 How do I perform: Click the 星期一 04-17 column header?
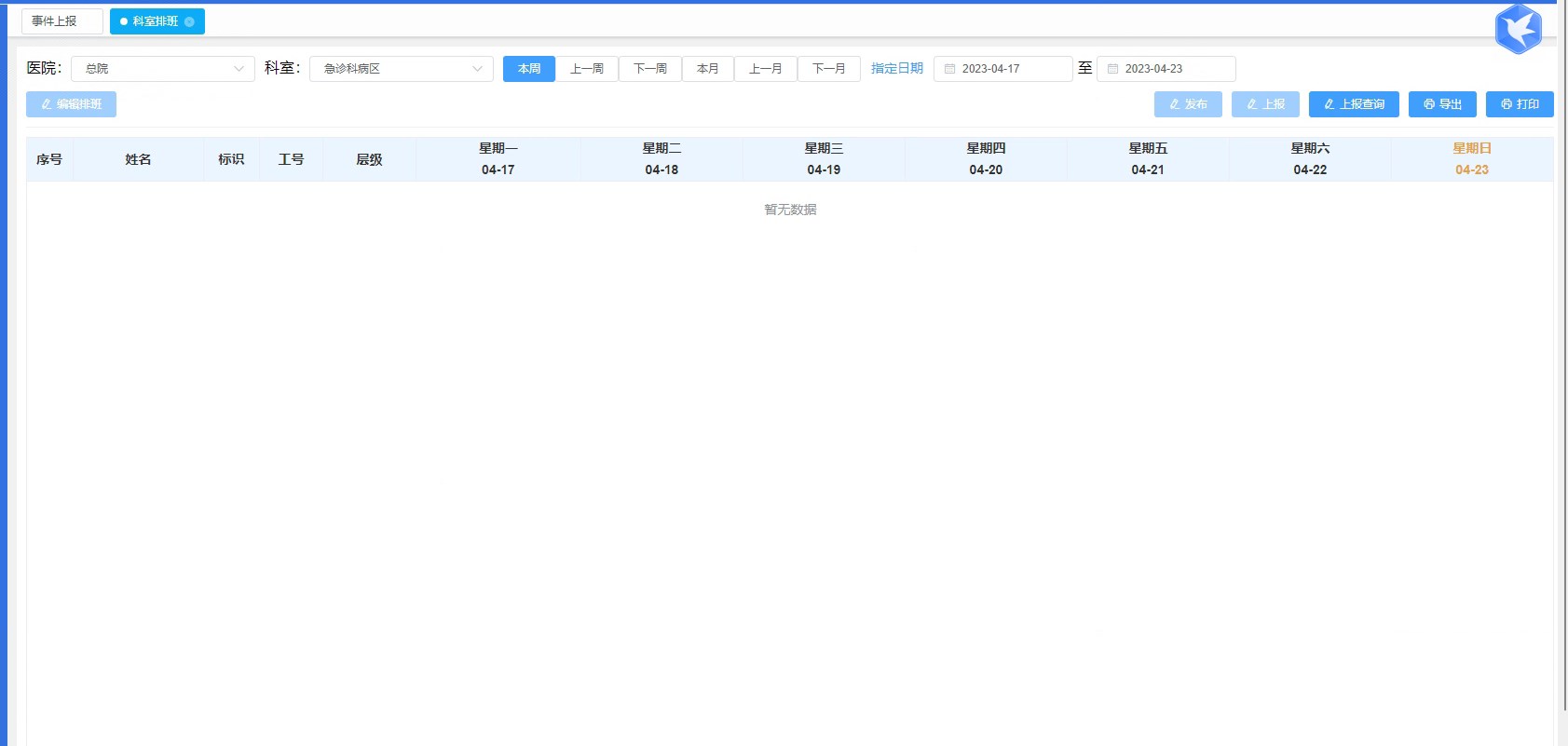(x=498, y=159)
